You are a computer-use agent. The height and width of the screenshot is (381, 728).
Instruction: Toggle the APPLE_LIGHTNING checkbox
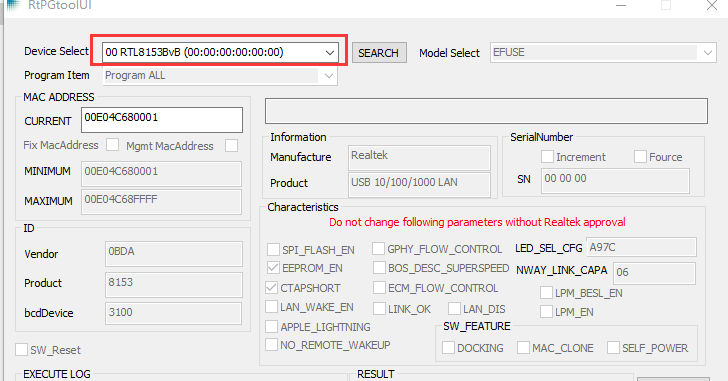[272, 326]
